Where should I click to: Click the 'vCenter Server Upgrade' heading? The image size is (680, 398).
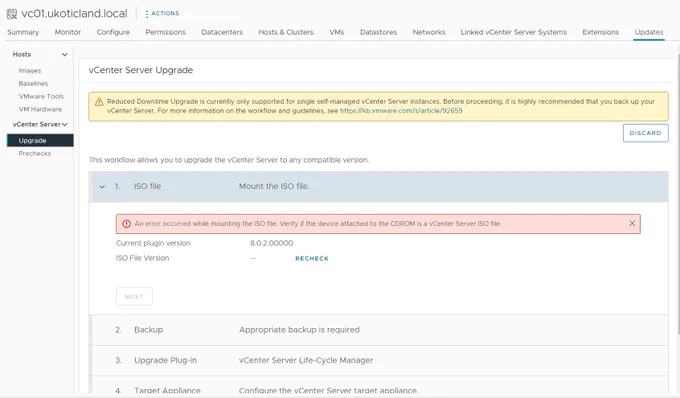click(x=141, y=70)
